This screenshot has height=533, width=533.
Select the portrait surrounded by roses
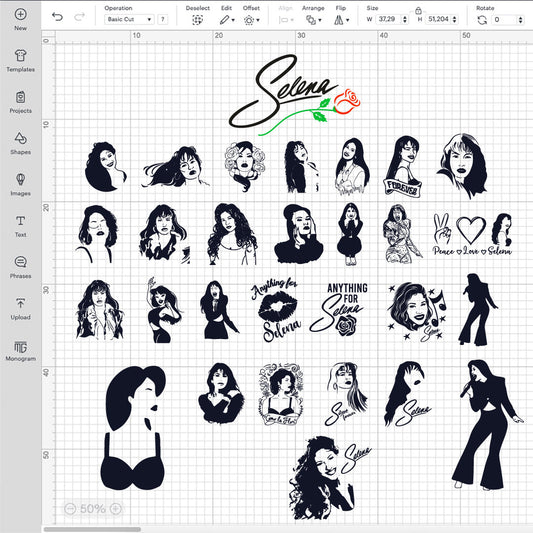pos(244,166)
